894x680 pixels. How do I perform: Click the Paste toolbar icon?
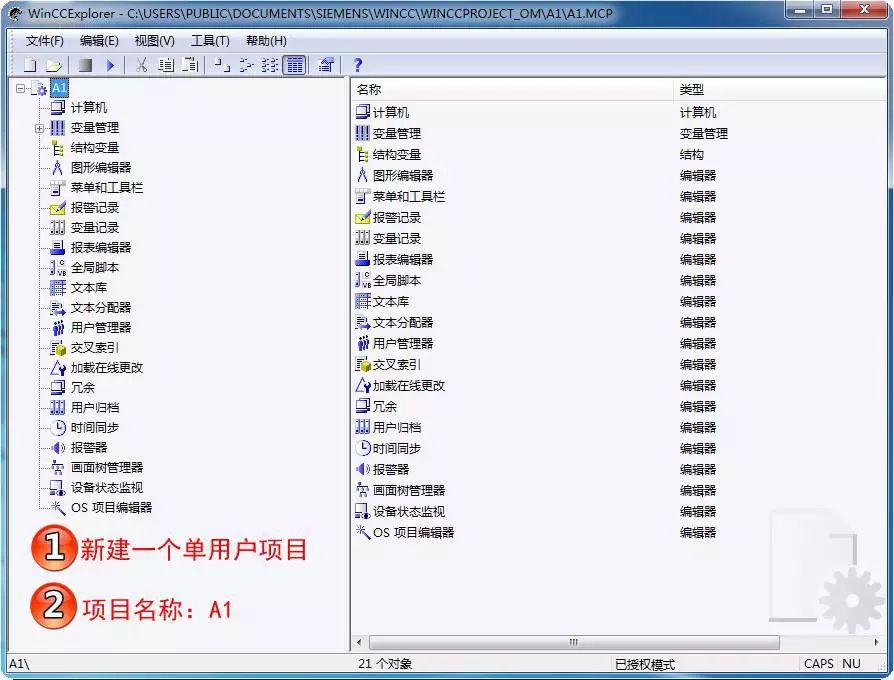(190, 65)
